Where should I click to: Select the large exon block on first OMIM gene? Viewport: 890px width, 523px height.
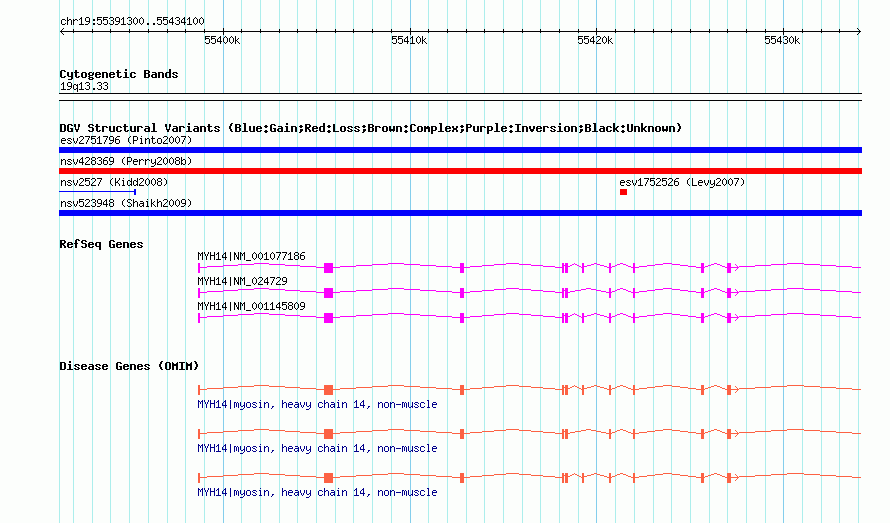328,390
